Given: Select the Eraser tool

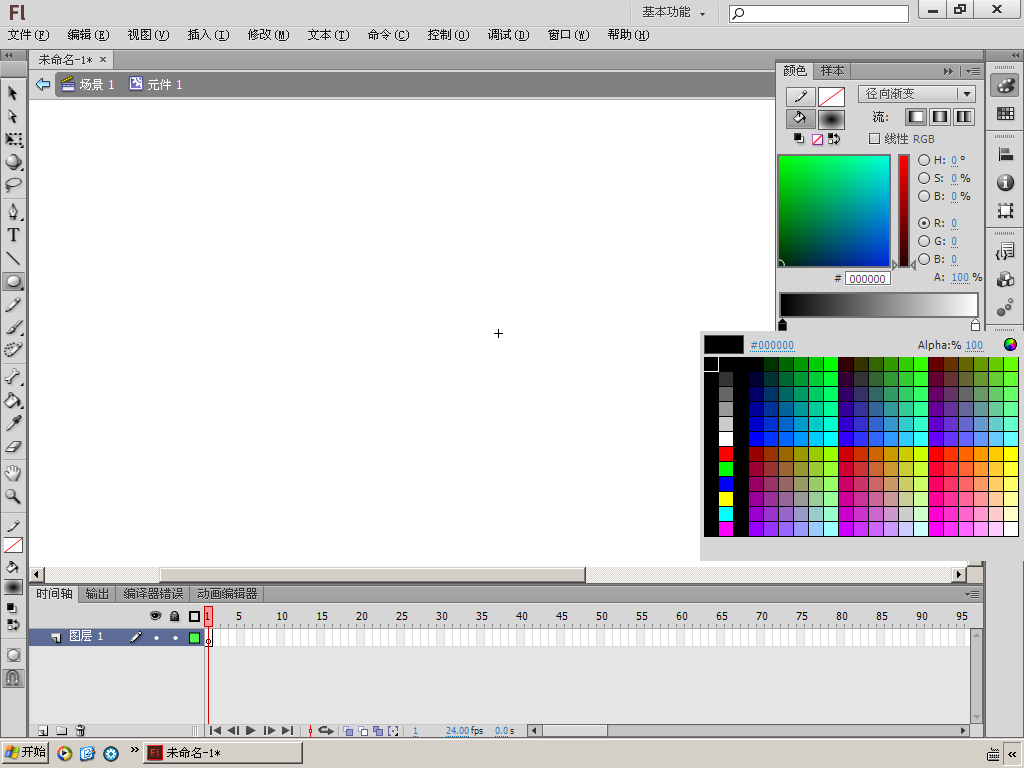Looking at the screenshot, I should tap(13, 447).
